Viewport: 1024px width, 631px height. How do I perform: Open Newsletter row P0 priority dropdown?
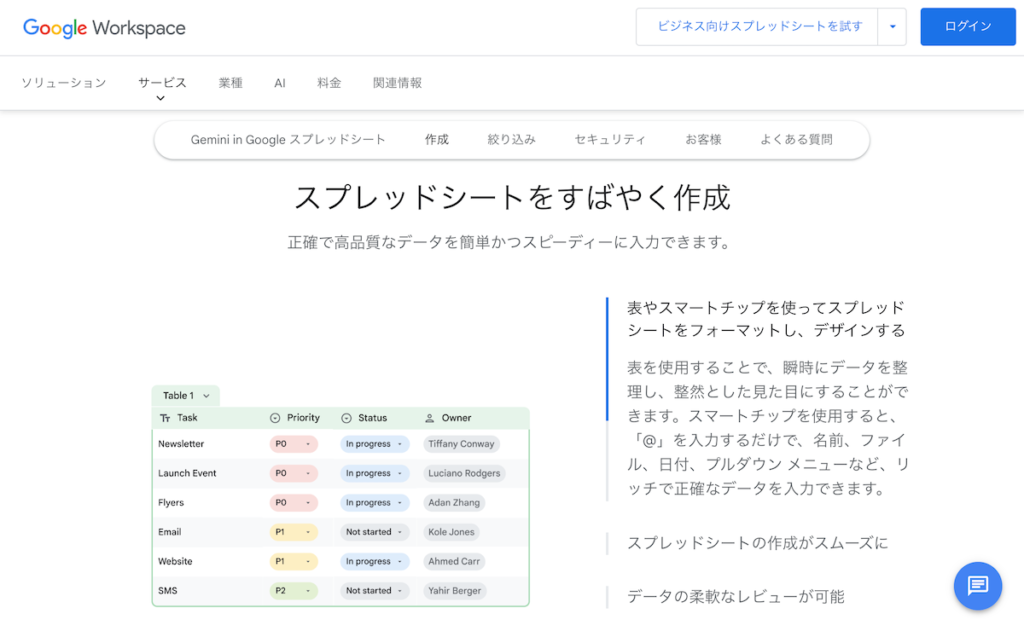tap(293, 444)
